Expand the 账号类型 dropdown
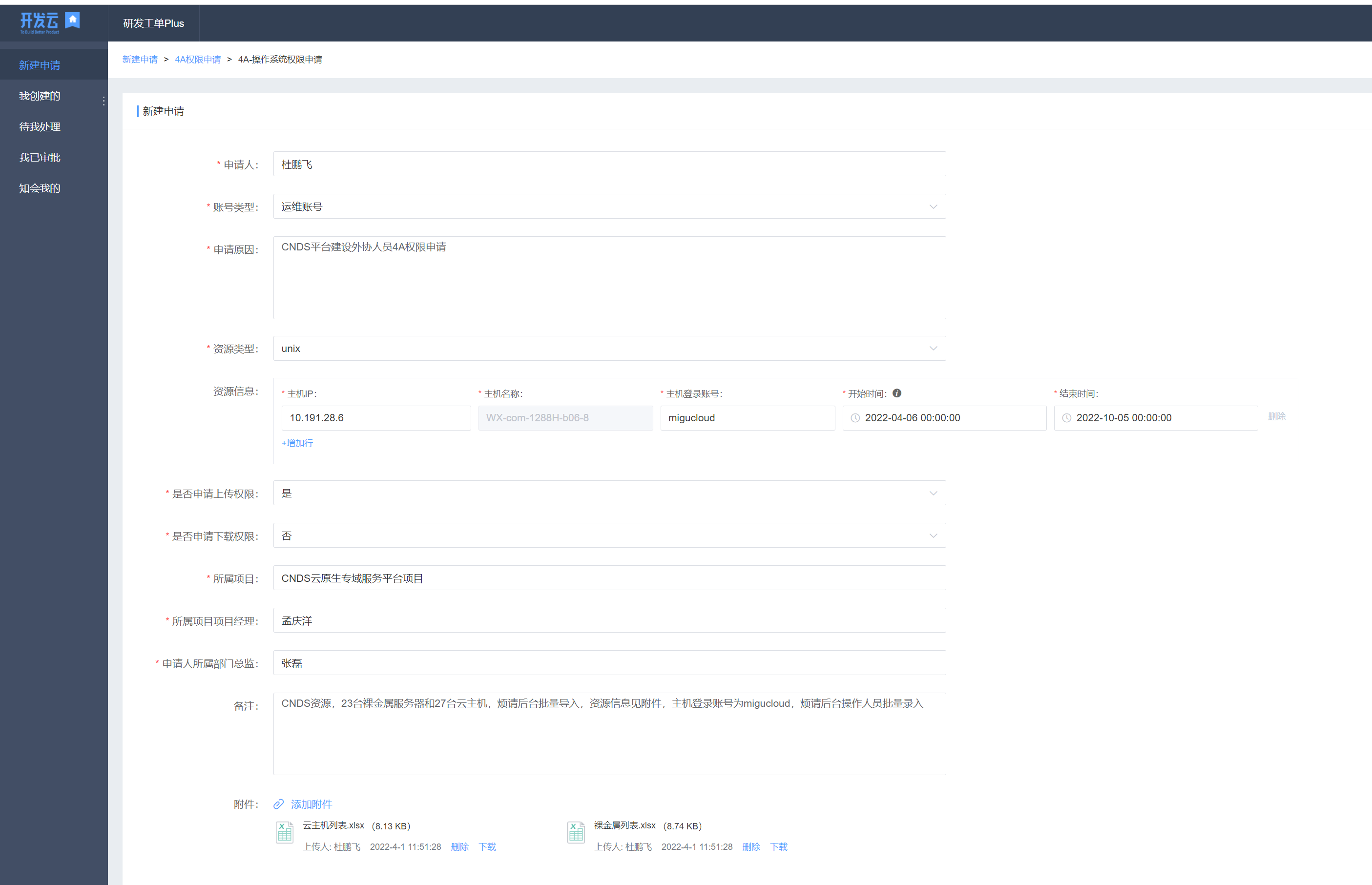The width and height of the screenshot is (1372, 885). 933,207
